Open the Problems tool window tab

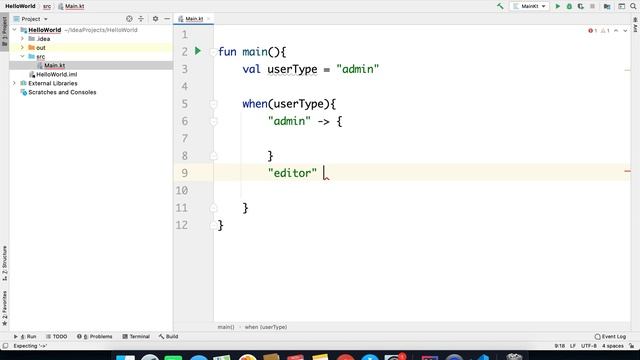point(94,336)
